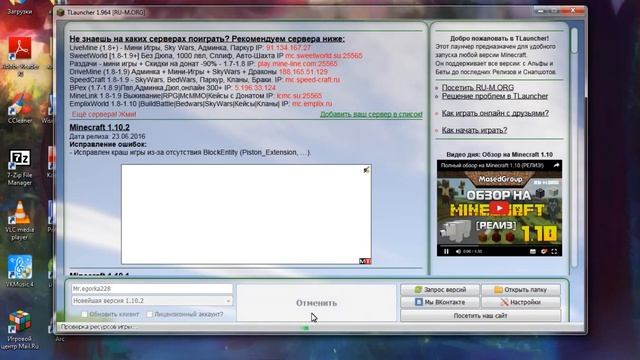Click server IP mc.speed-craft.ru
Viewport: 640px width, 360px height.
312,80
